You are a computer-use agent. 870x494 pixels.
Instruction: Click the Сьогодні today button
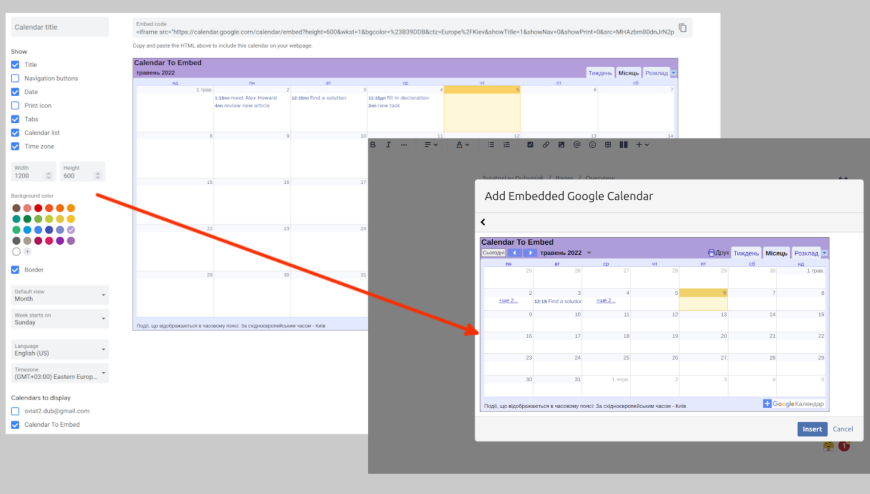point(493,253)
